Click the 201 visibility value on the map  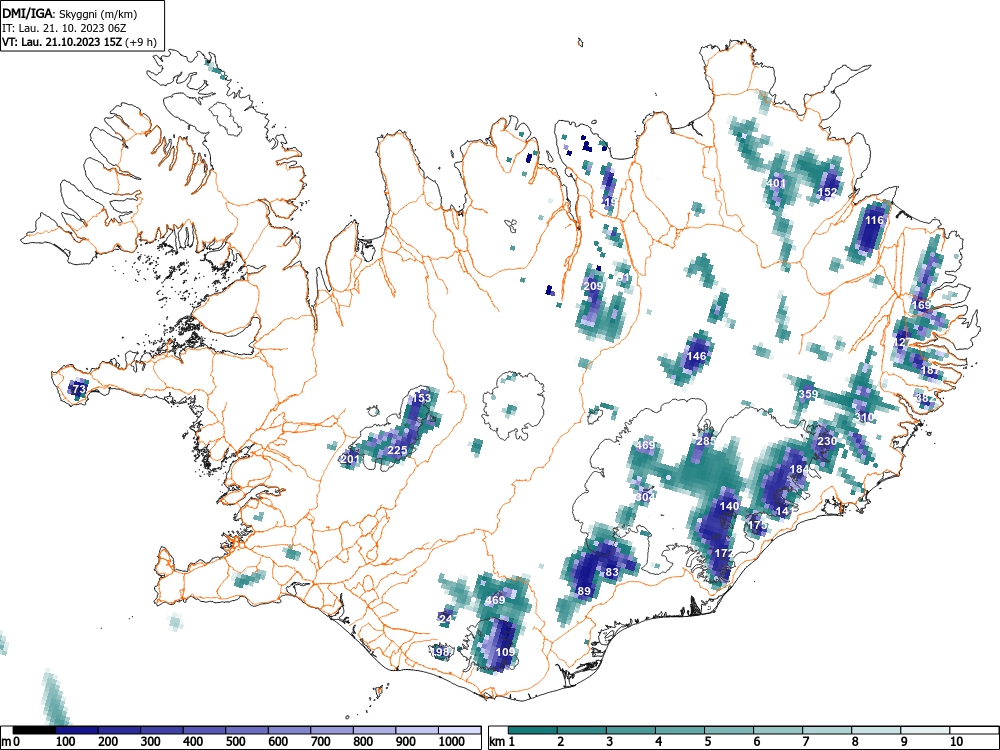[350, 459]
